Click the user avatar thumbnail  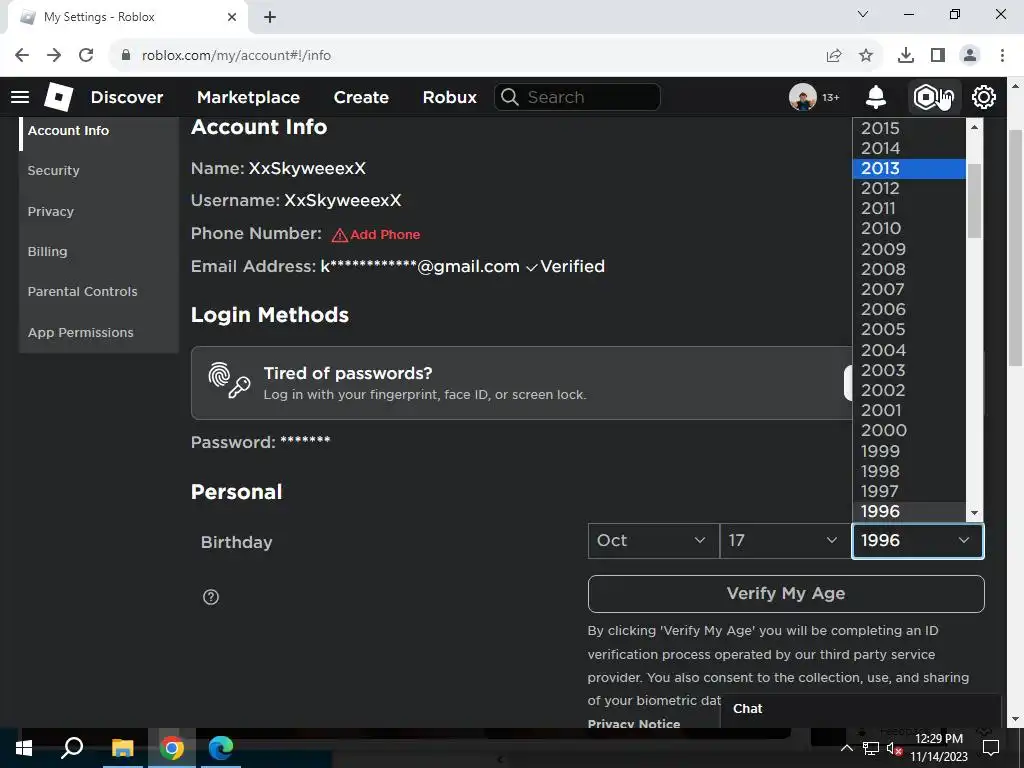click(x=803, y=97)
